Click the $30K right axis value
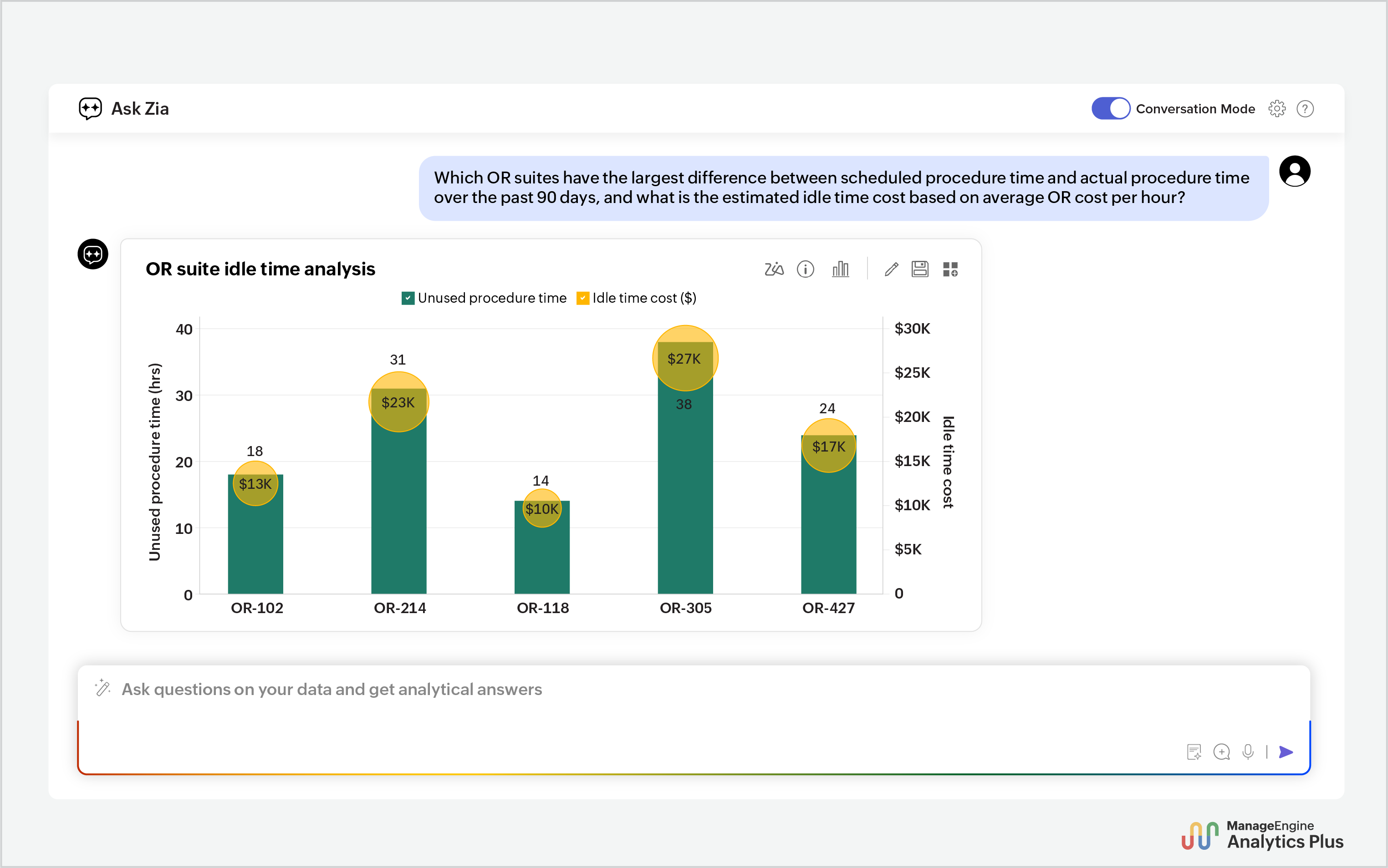 (912, 328)
